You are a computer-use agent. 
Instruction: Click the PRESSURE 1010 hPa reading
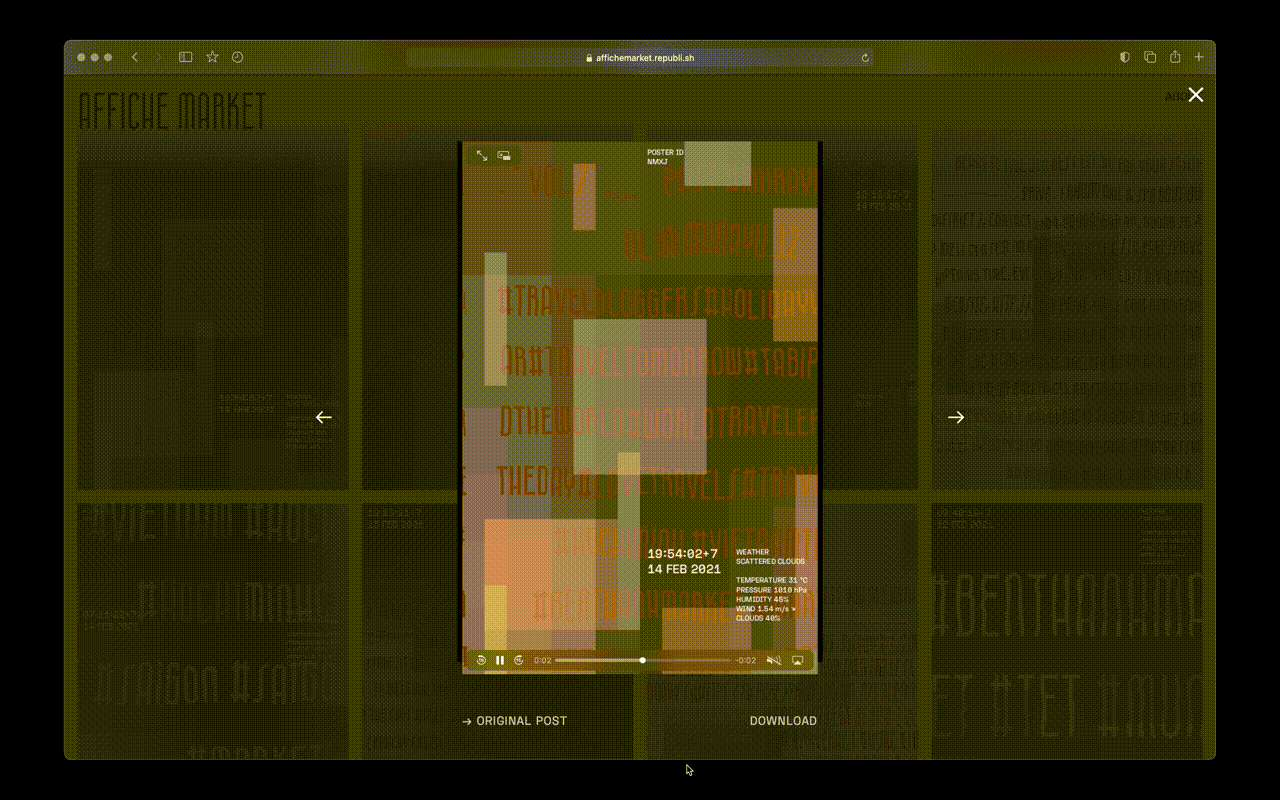771,590
